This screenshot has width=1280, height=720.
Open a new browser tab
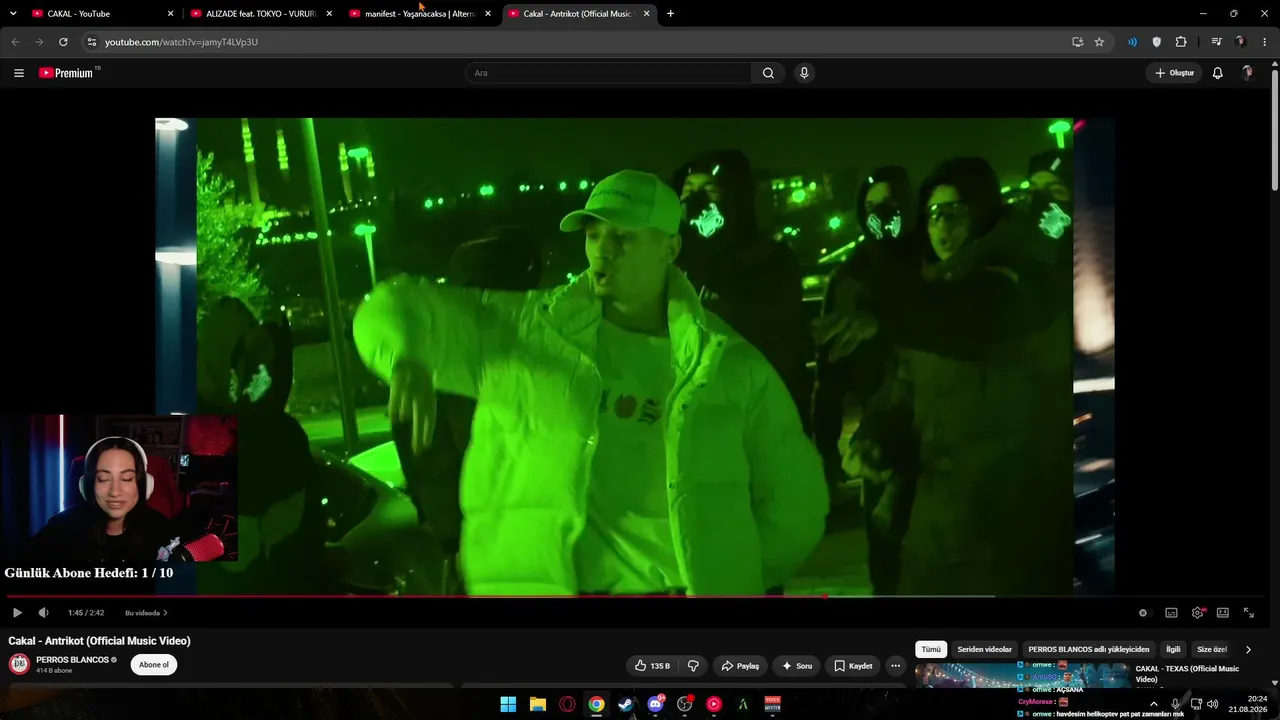670,14
